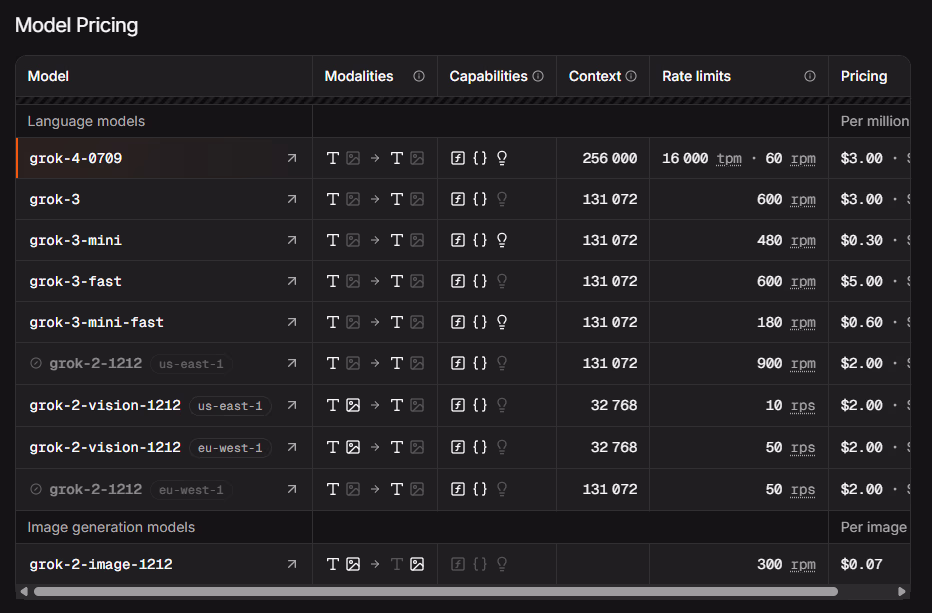Click the eu-west-1 badge beside grok-2-1212
Viewport: 932px width, 613px height.
click(x=191, y=490)
